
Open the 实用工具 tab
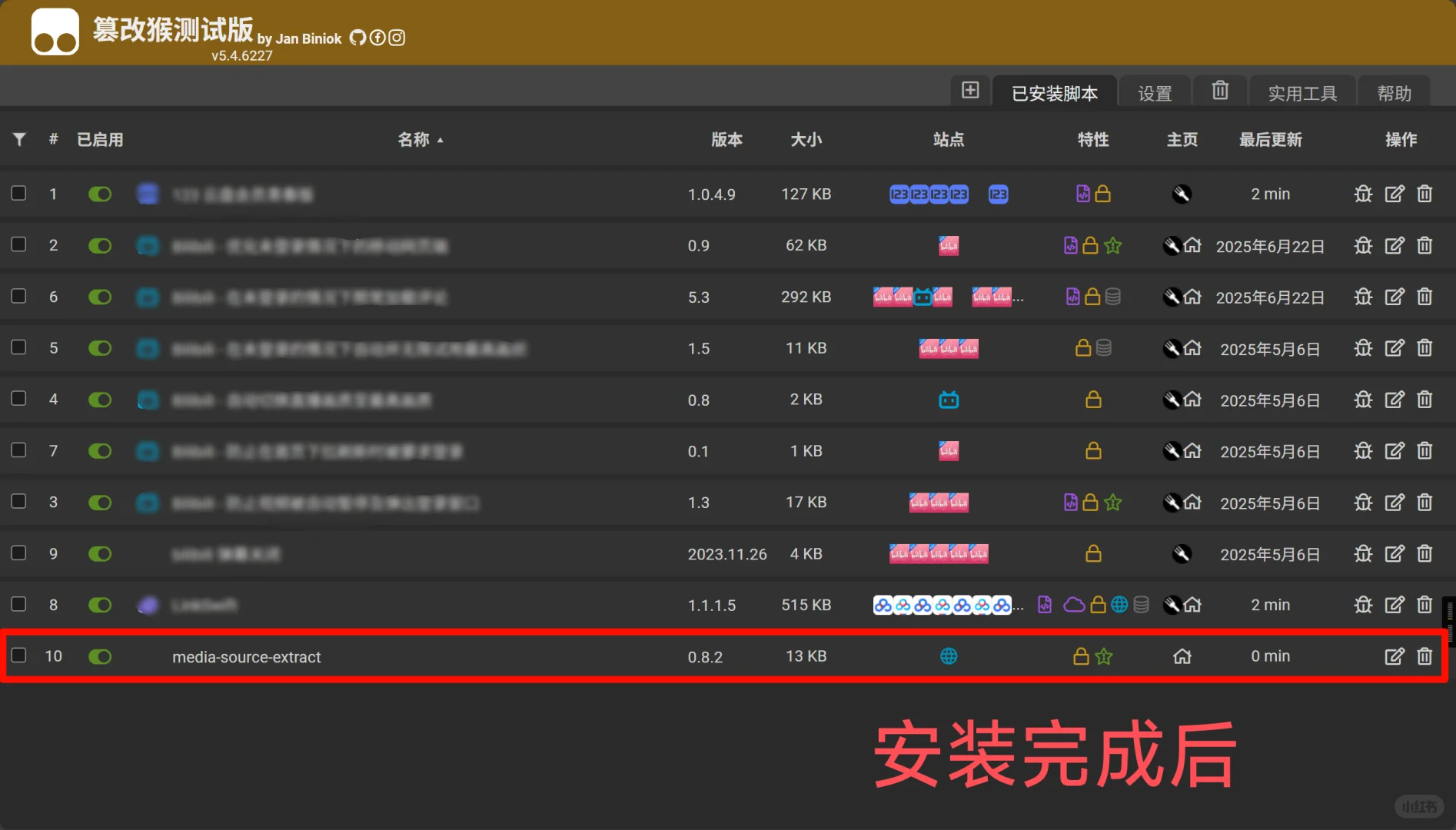pos(1301,92)
